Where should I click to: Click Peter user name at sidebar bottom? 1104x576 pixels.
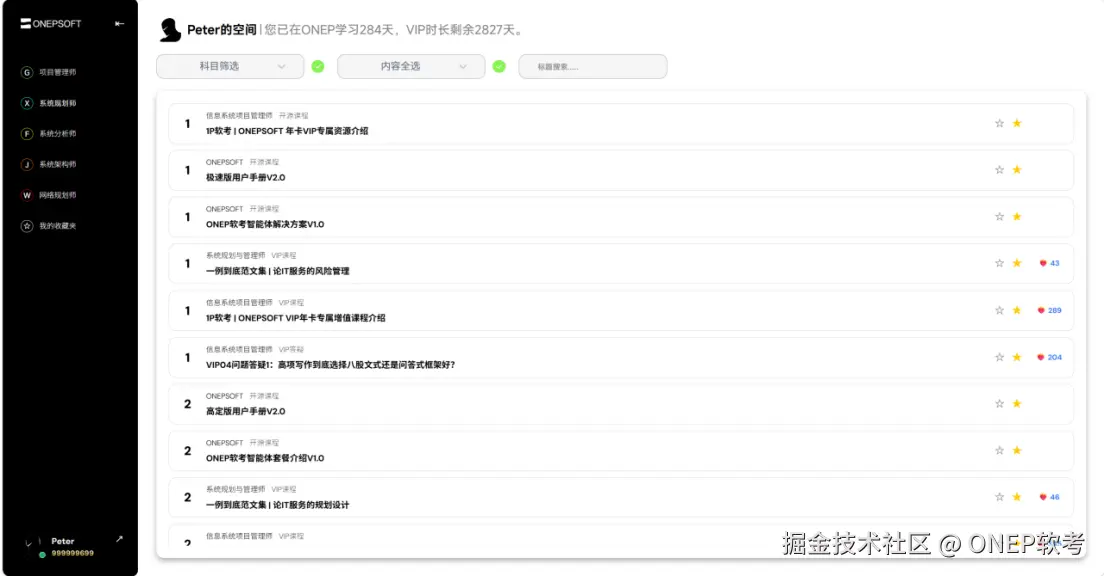point(63,541)
